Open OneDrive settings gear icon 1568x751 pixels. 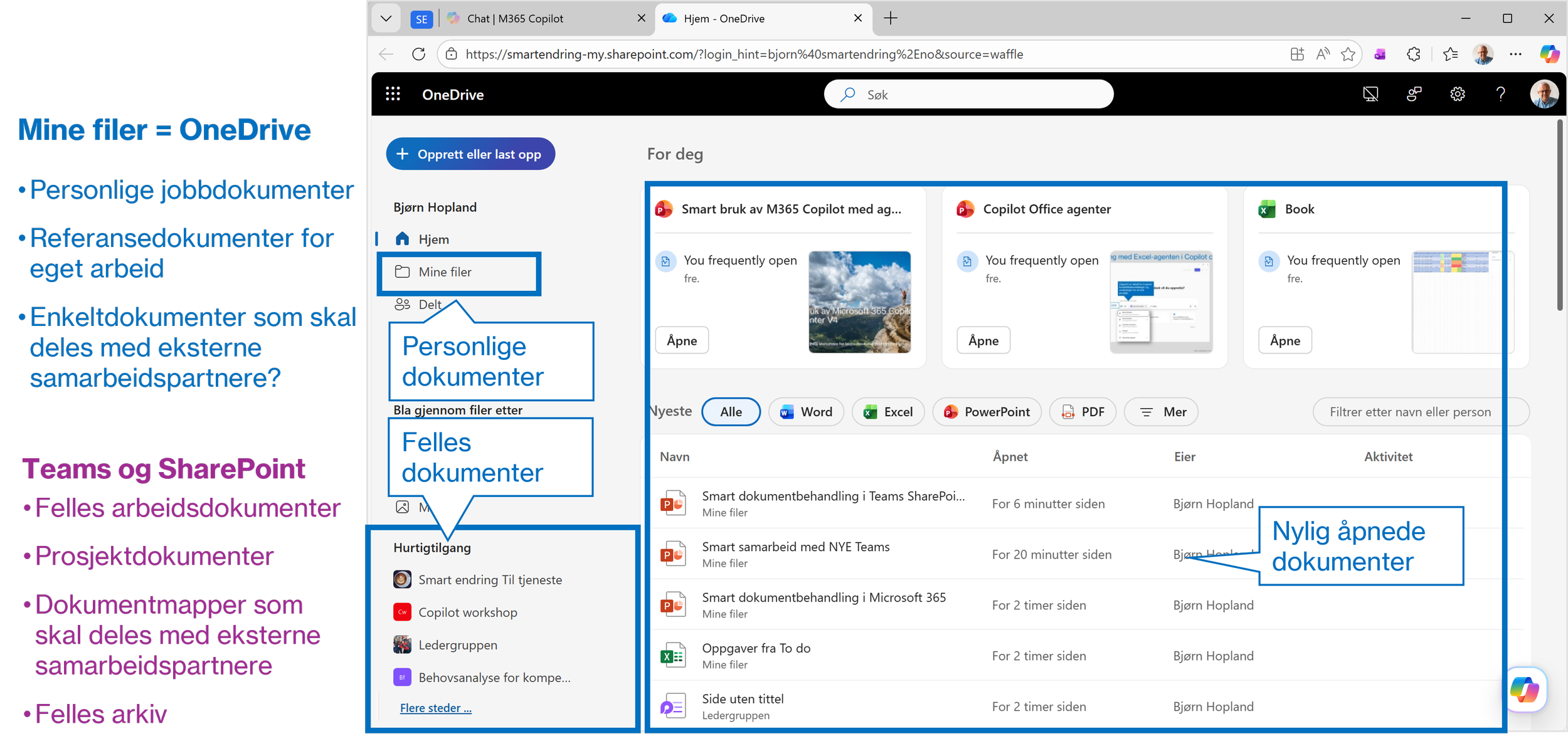click(1457, 94)
